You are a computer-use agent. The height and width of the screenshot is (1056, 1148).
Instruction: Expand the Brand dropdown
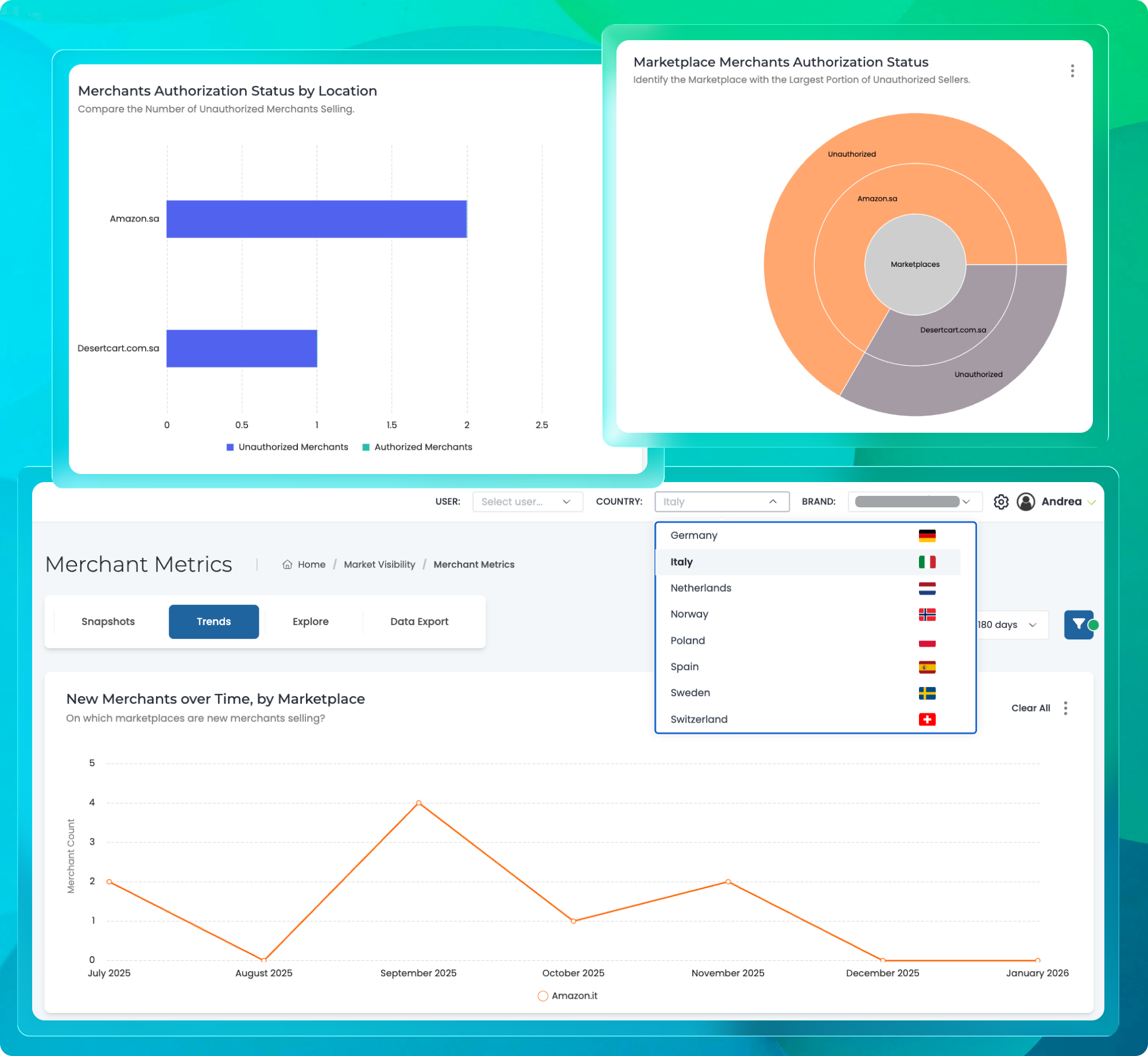pyautogui.click(x=914, y=502)
